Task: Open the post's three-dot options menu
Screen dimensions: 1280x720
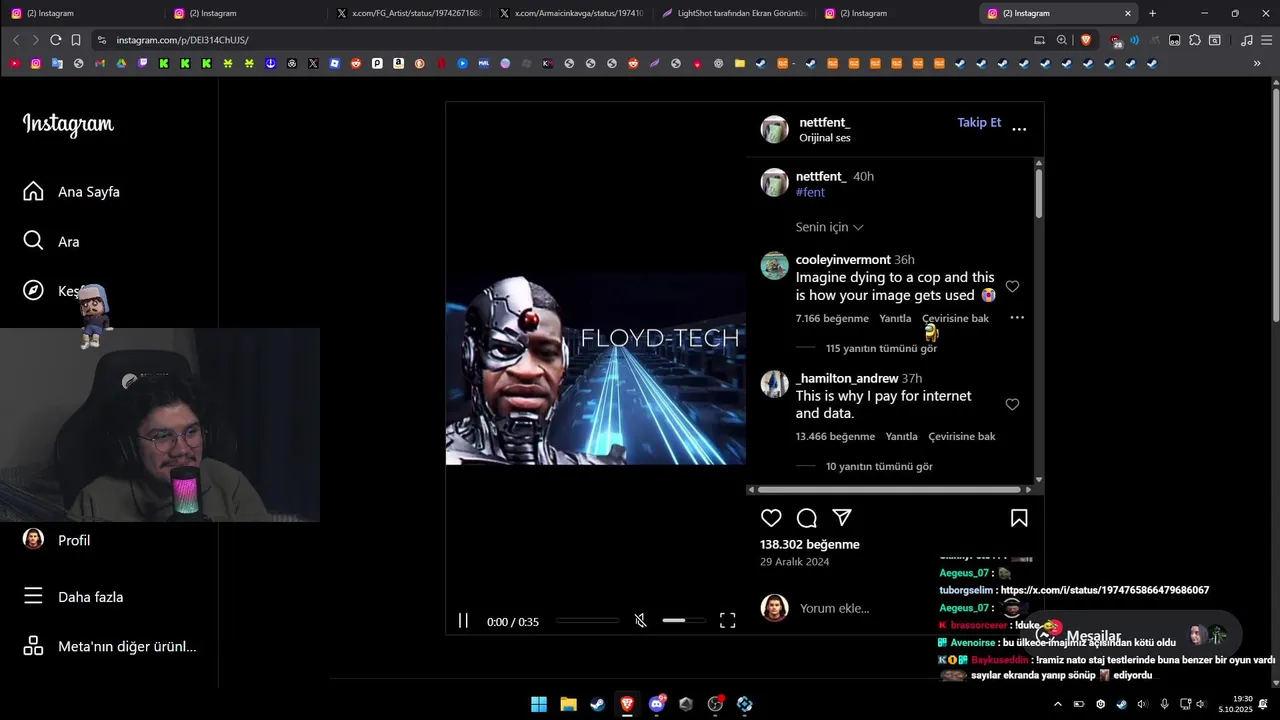Action: pos(1019,130)
